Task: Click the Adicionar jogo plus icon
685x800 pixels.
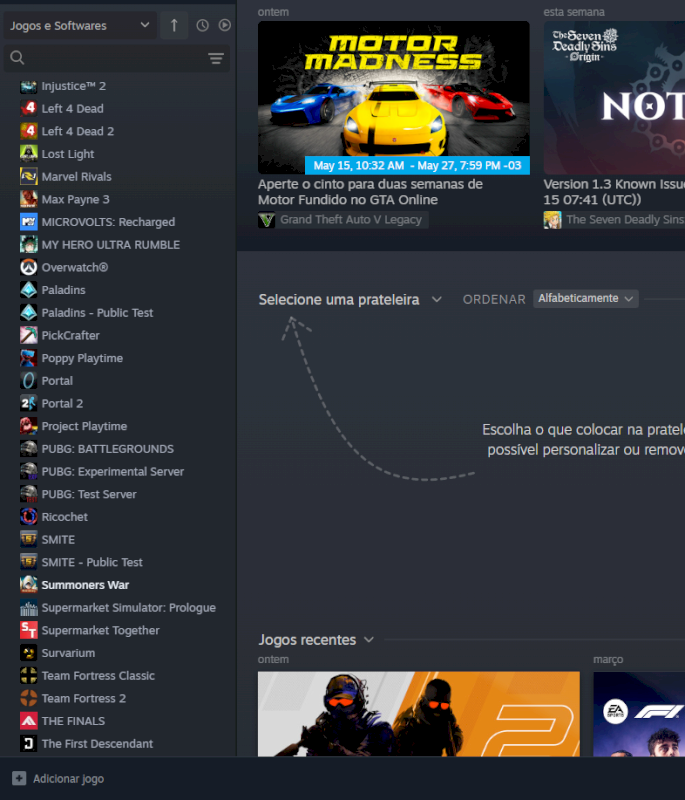Action: click(19, 779)
